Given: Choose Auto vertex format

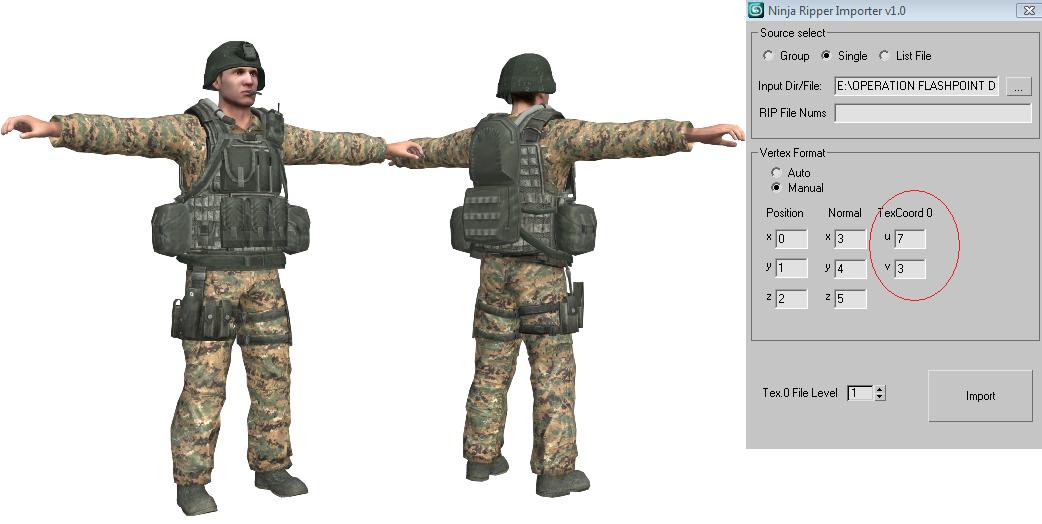Looking at the screenshot, I should [x=776, y=173].
